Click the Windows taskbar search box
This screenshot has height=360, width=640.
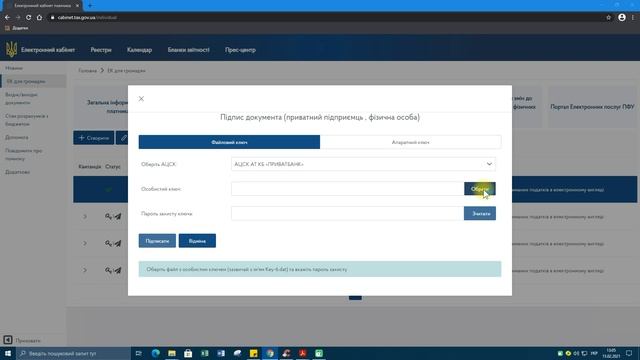point(73,353)
